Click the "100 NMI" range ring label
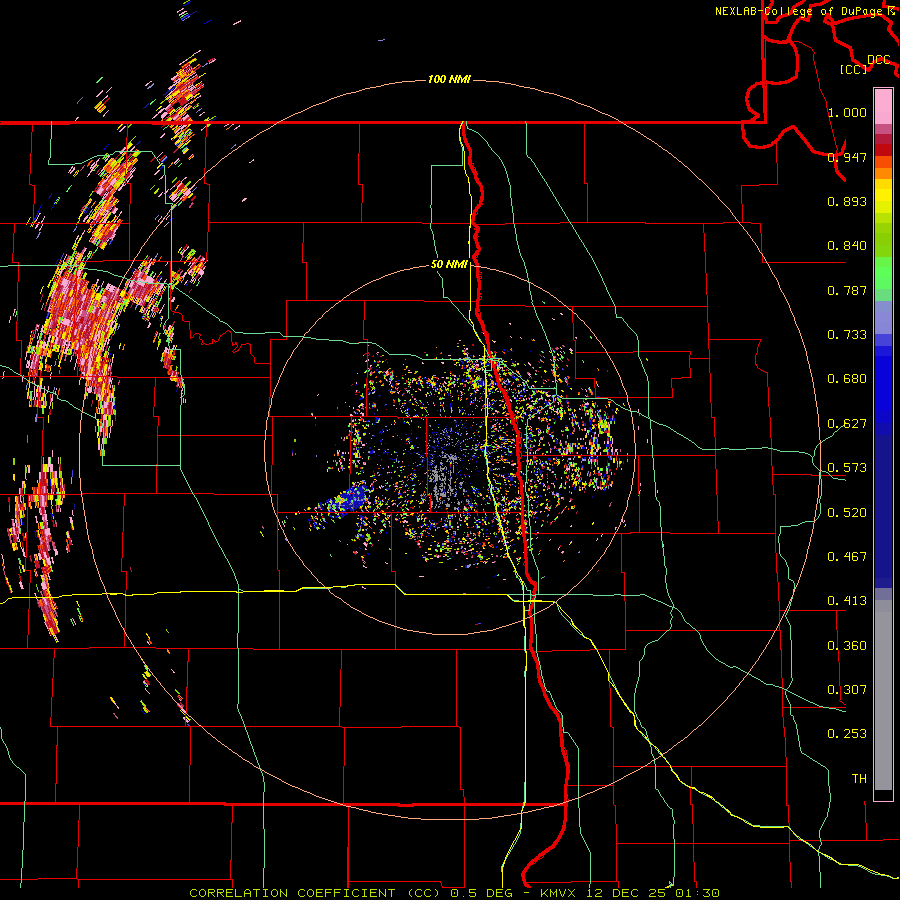This screenshot has height=900, width=900. coord(449,79)
